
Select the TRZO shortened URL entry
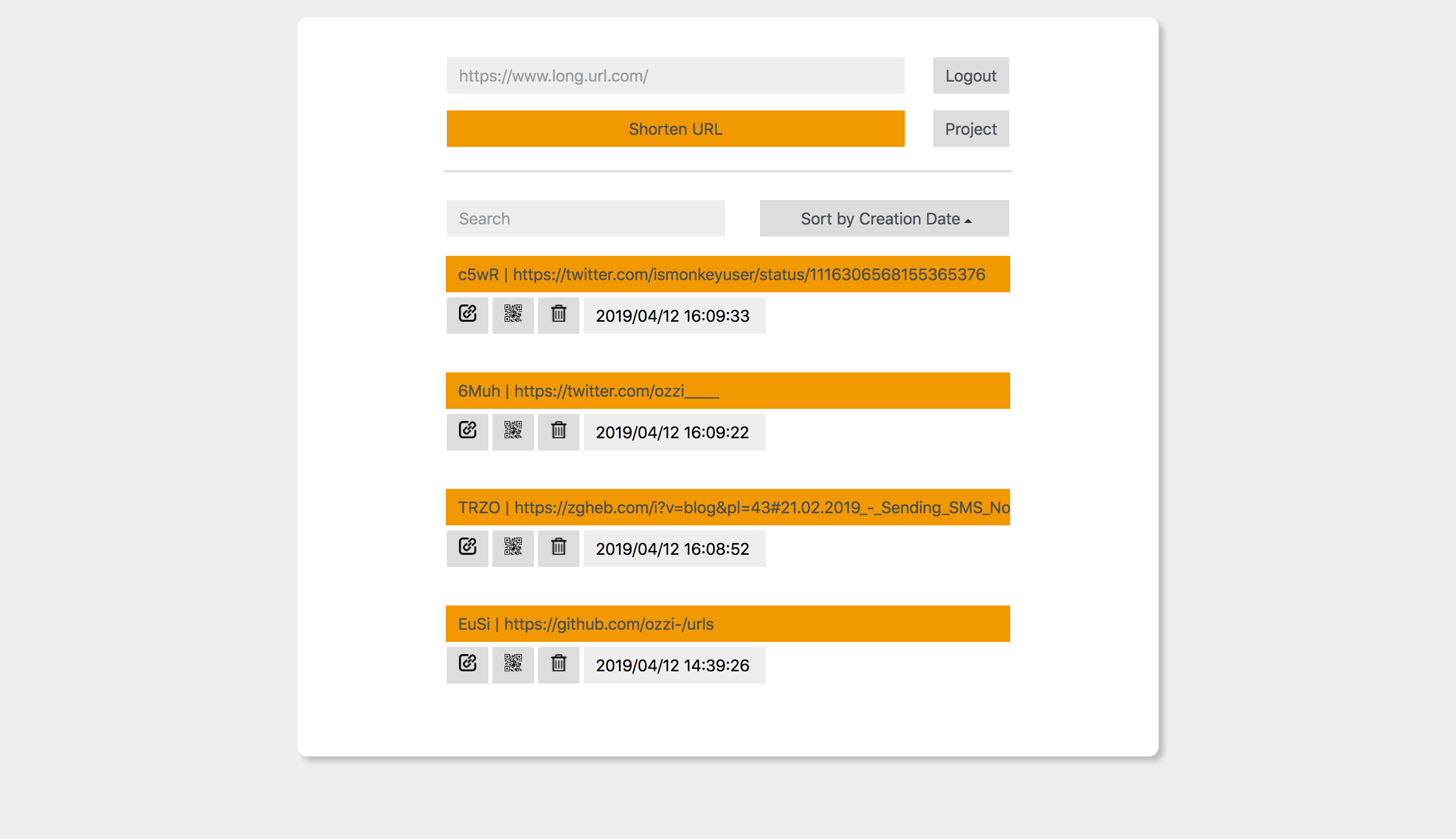click(727, 507)
